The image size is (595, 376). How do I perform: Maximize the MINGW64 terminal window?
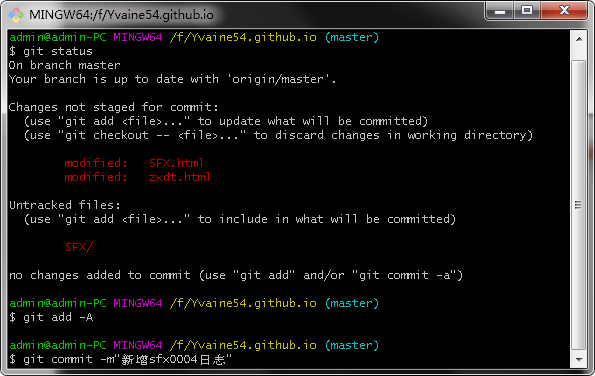tap(527, 11)
